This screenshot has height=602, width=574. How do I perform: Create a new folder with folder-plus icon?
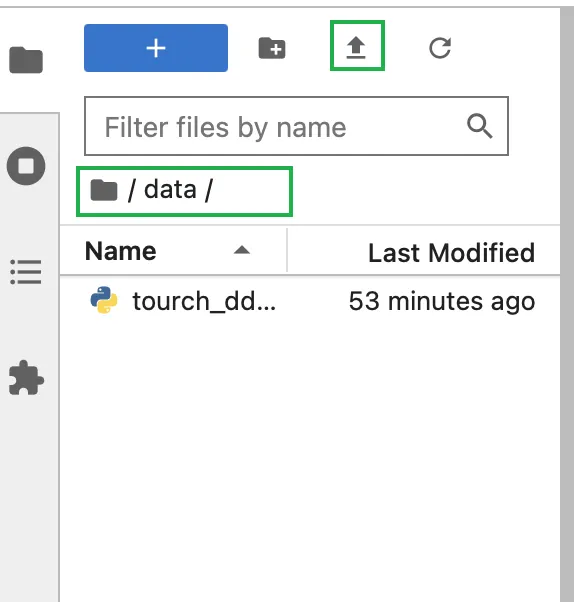(272, 48)
